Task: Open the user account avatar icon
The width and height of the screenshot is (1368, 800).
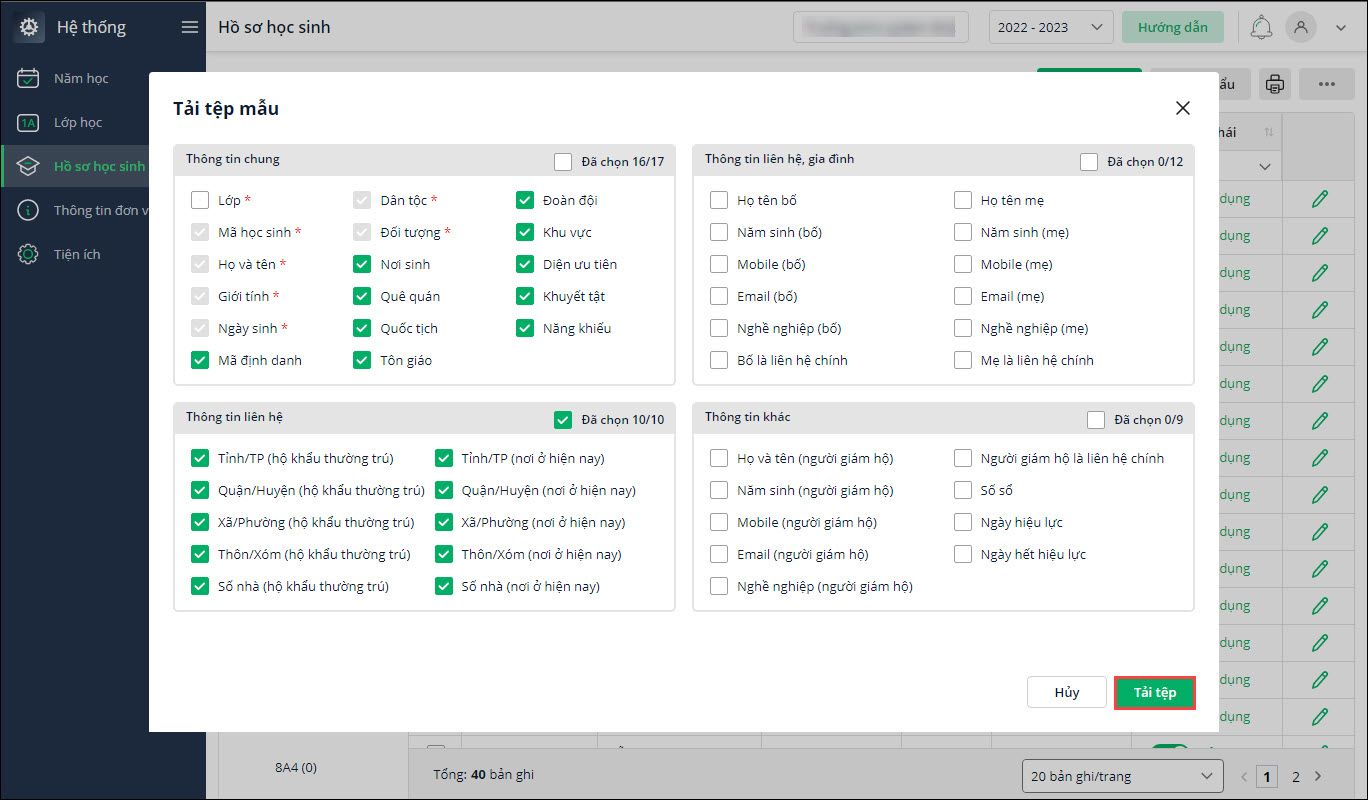Action: pos(1301,27)
